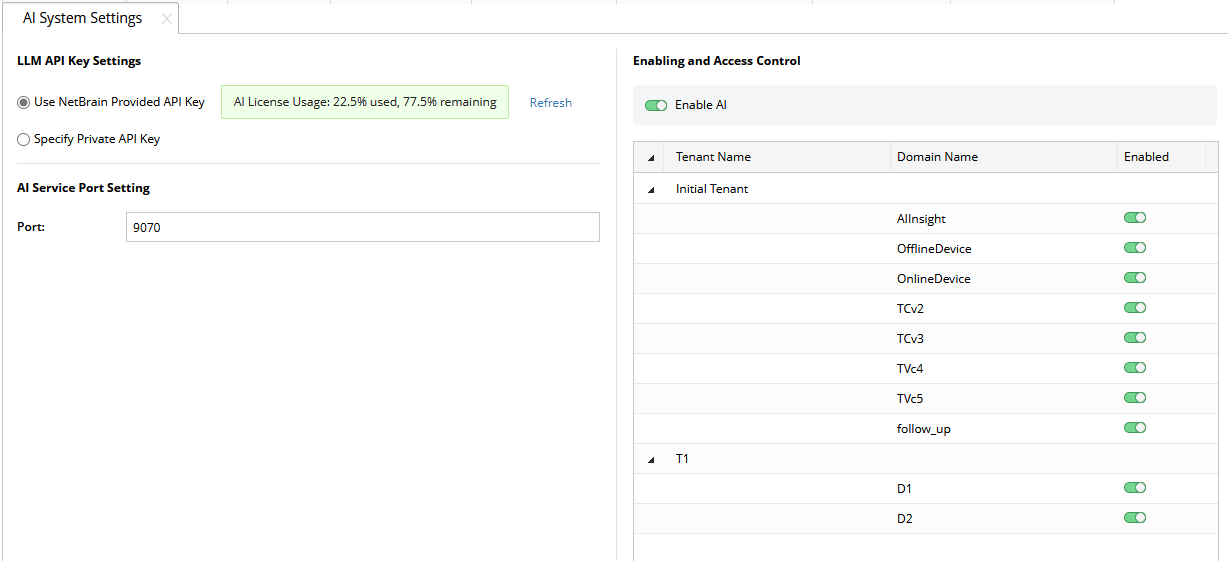Toggle AI for domain D1
This screenshot has height=561, width=1228.
pyautogui.click(x=1135, y=488)
